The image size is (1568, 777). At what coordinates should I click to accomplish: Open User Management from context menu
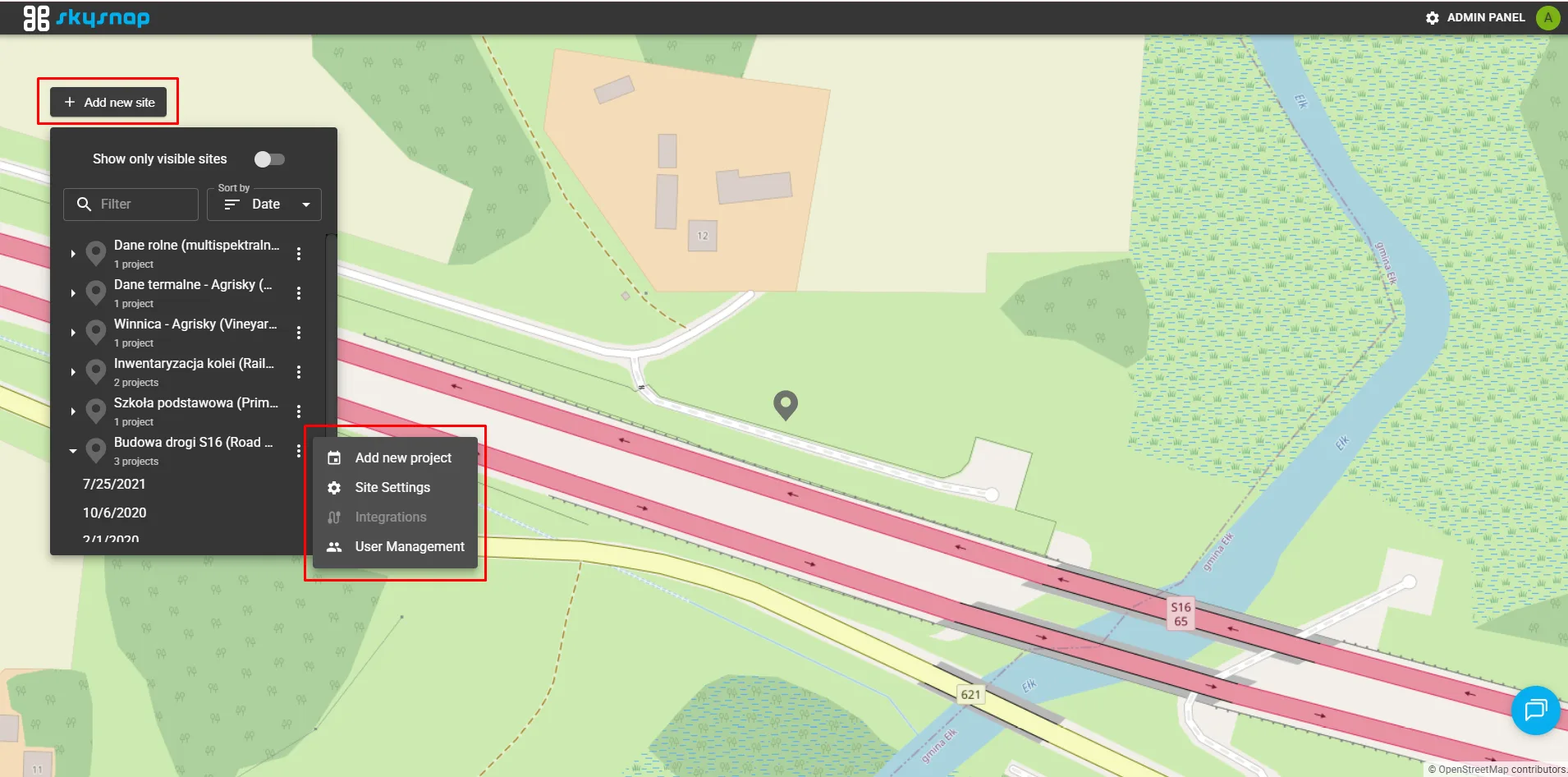(409, 547)
